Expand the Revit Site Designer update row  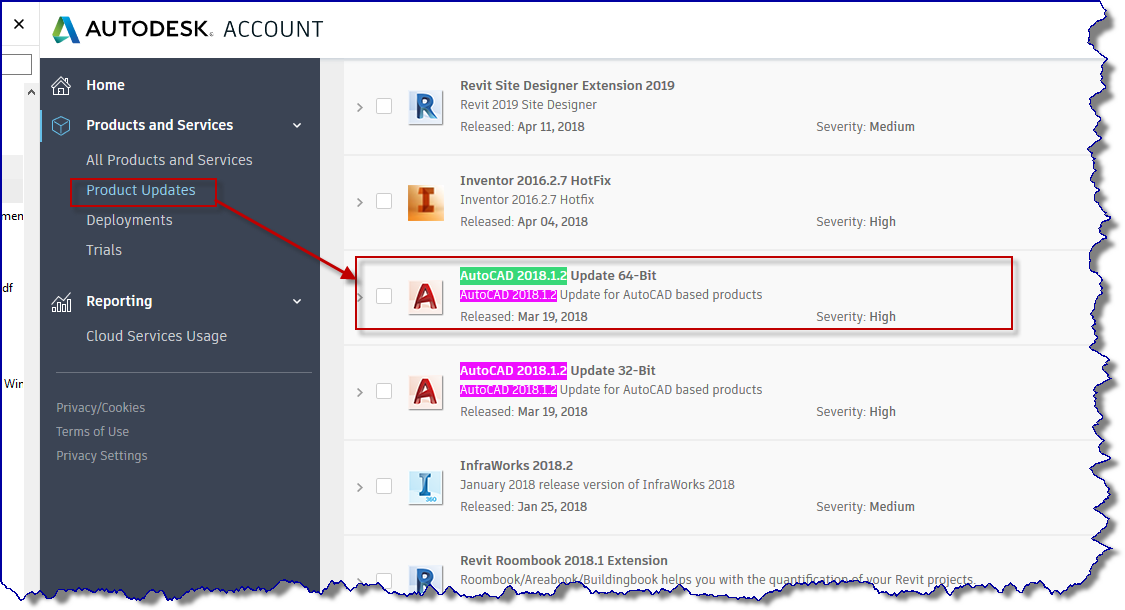click(x=359, y=106)
